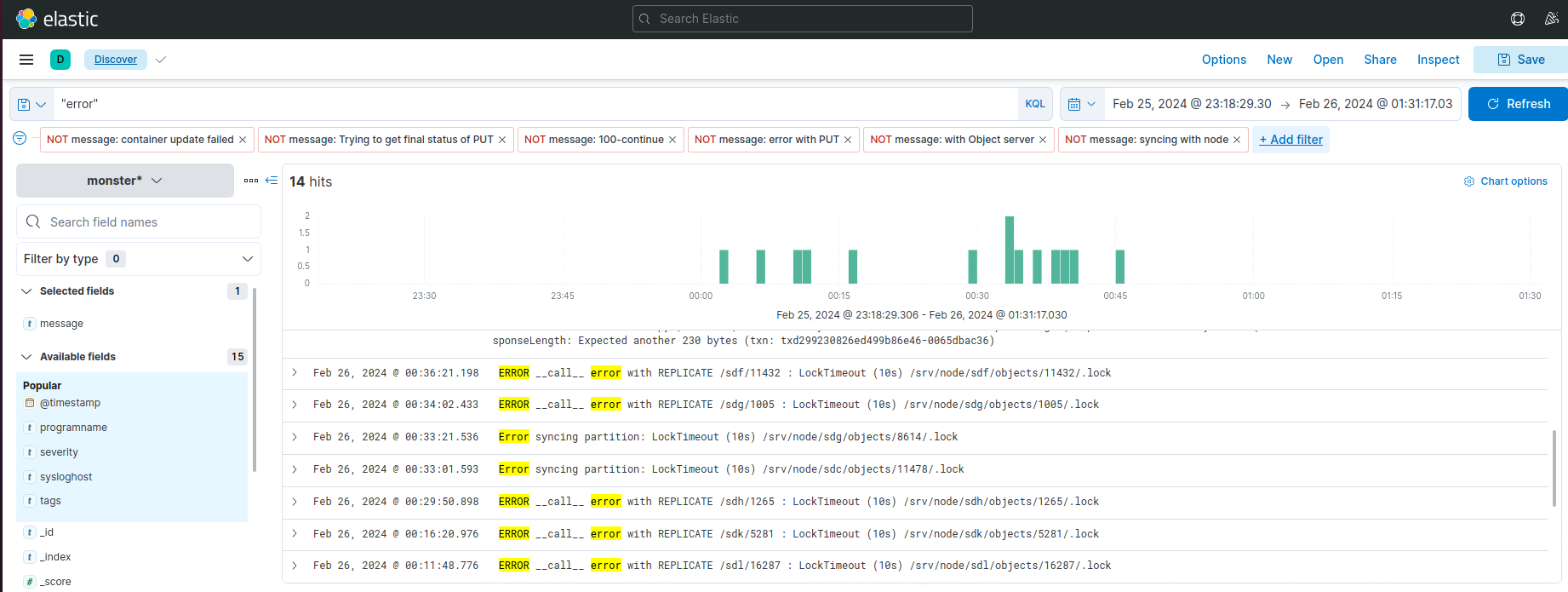The height and width of the screenshot is (592, 1568).
Task: Open the Inspect menu item
Action: [x=1438, y=60]
